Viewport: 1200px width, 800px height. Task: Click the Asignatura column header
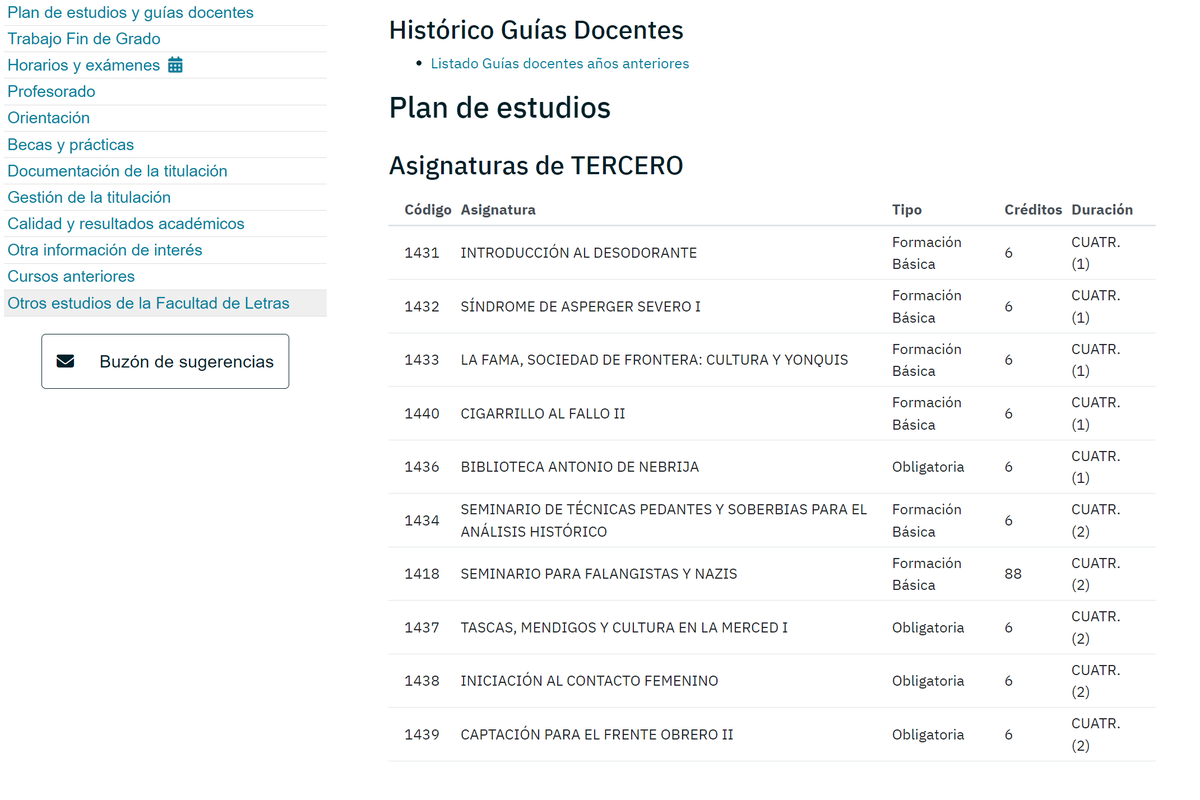point(498,210)
